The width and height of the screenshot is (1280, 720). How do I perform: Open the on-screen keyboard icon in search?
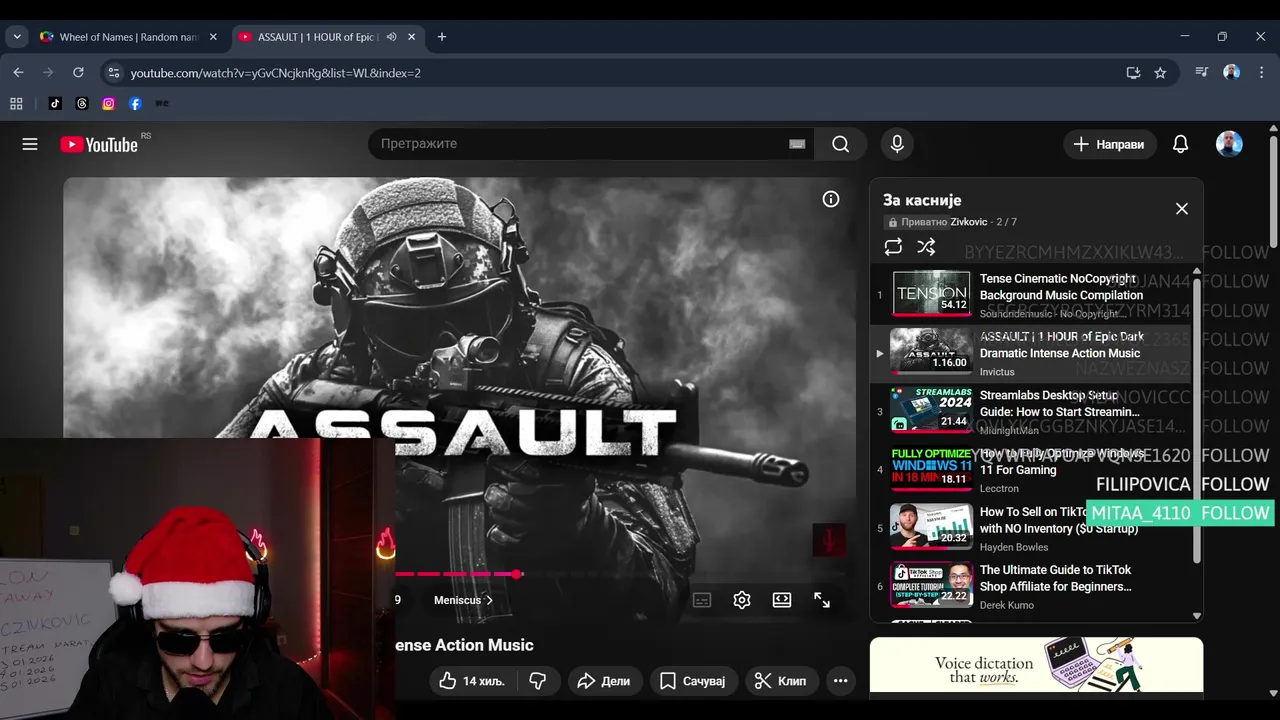797,144
